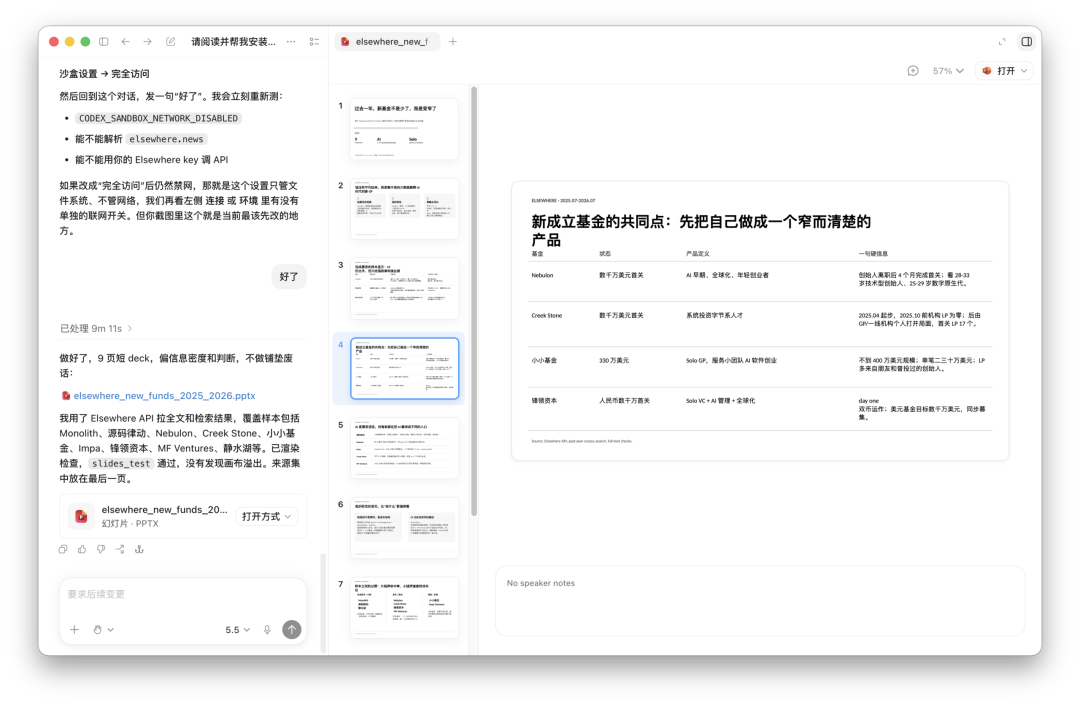1080x706 pixels.
Task: Start voice input with microphone icon
Action: [267, 630]
